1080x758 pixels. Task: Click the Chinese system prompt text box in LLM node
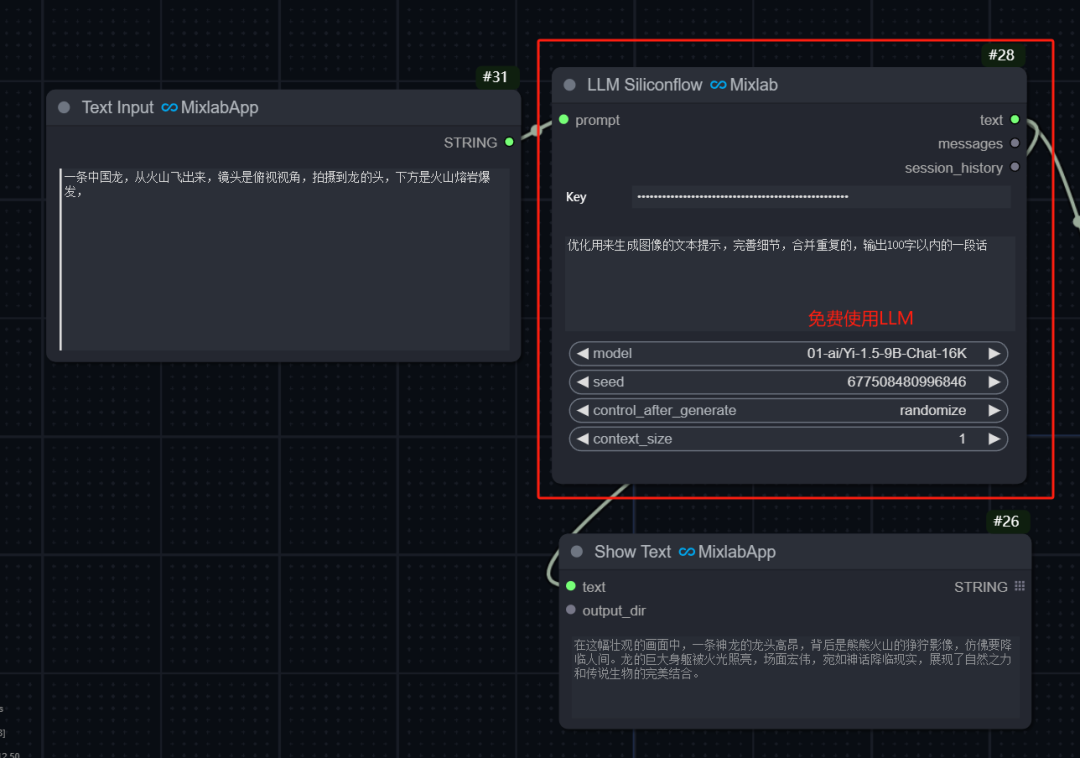pyautogui.click(x=789, y=284)
